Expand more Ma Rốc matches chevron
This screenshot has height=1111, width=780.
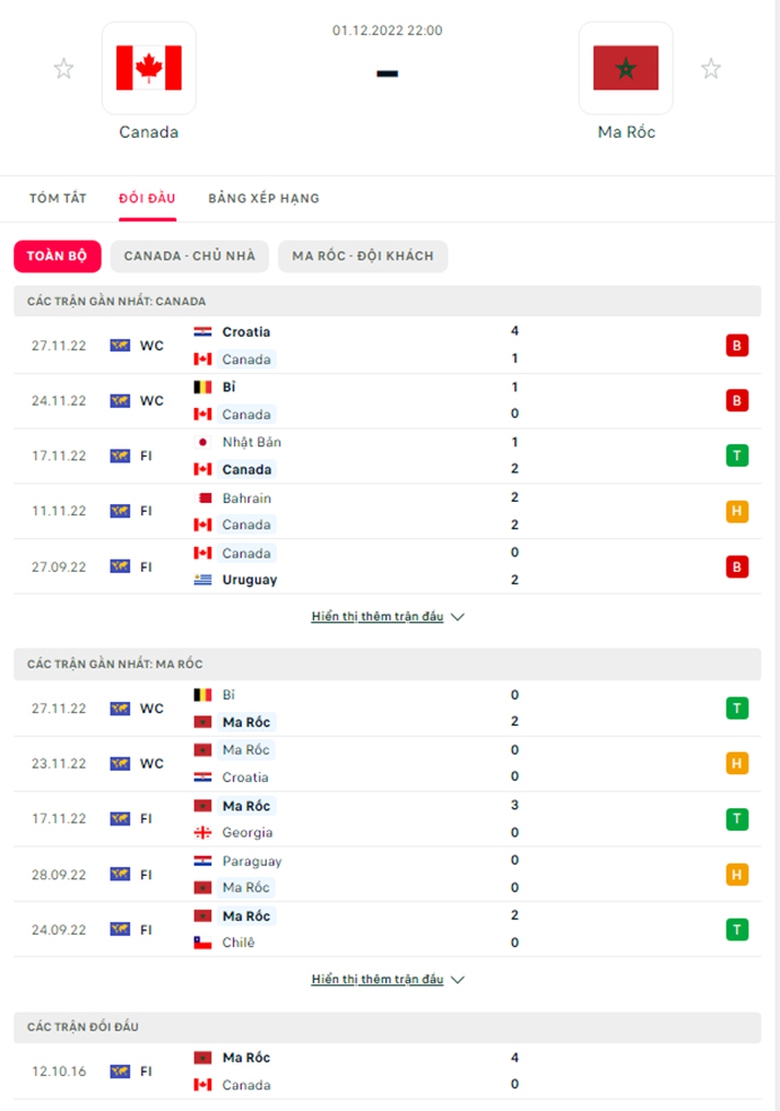click(x=458, y=980)
